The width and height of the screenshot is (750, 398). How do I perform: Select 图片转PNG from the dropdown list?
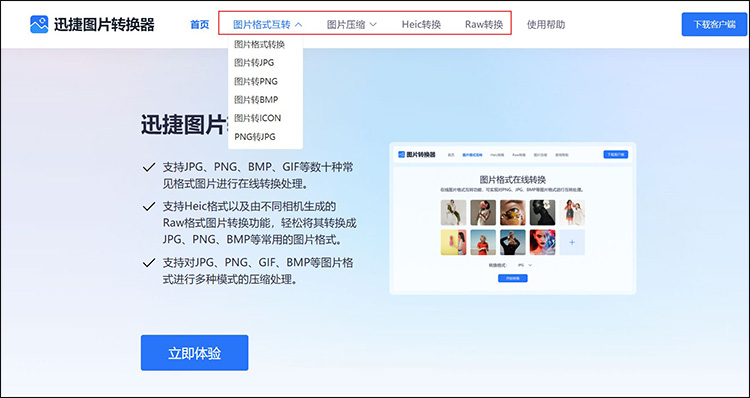coord(256,81)
